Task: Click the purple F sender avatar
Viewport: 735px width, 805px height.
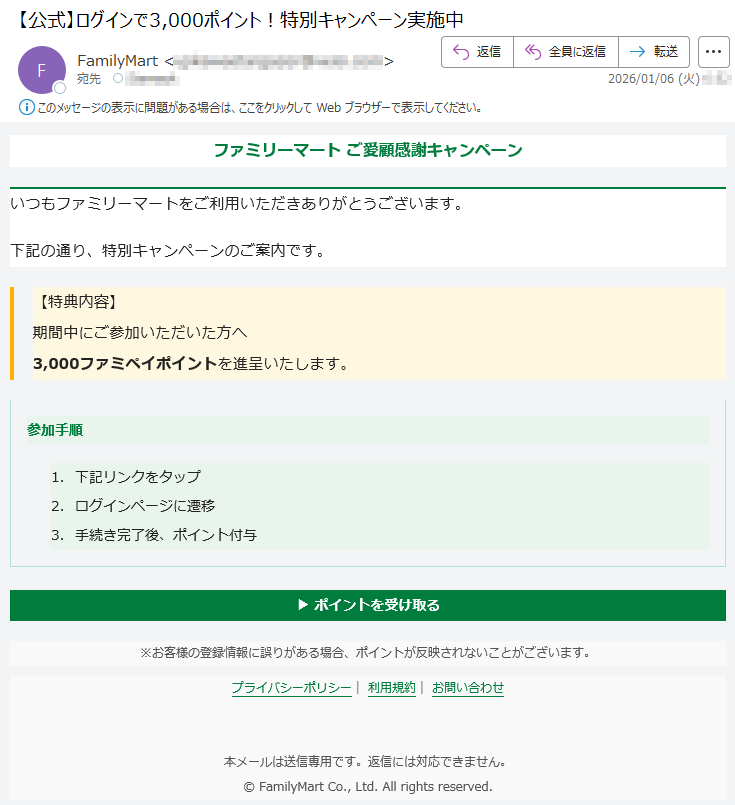Action: click(41, 70)
